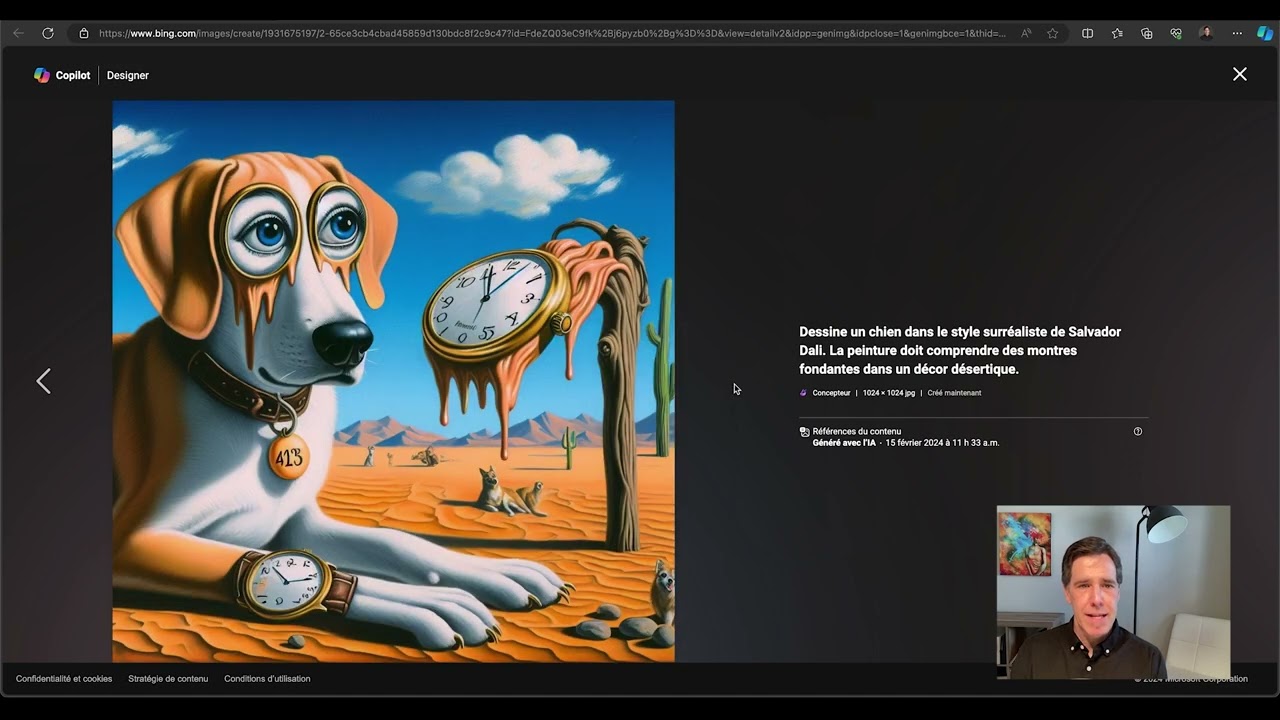Click the 'Généré avec l'IA' text
Screen dimensions: 1280x720
(x=844, y=443)
